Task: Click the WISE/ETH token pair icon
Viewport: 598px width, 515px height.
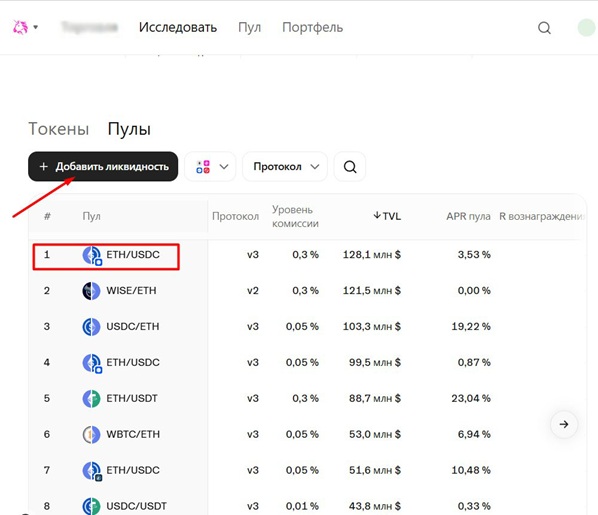Action: (x=91, y=291)
